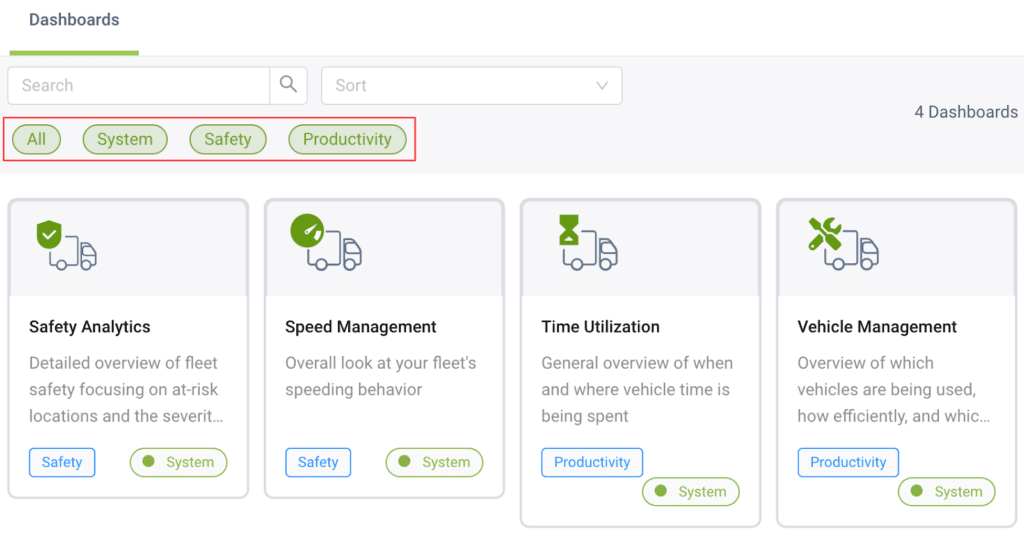Open the Vehicle Management dashboard title
This screenshot has width=1024, height=534.
877,327
